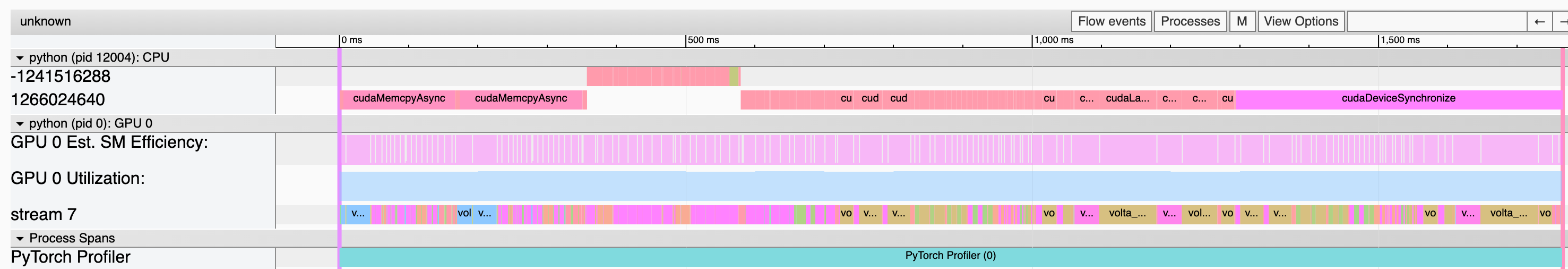
Task: Select the green slice ending thread -1241516288's pink block
Action: [735, 77]
